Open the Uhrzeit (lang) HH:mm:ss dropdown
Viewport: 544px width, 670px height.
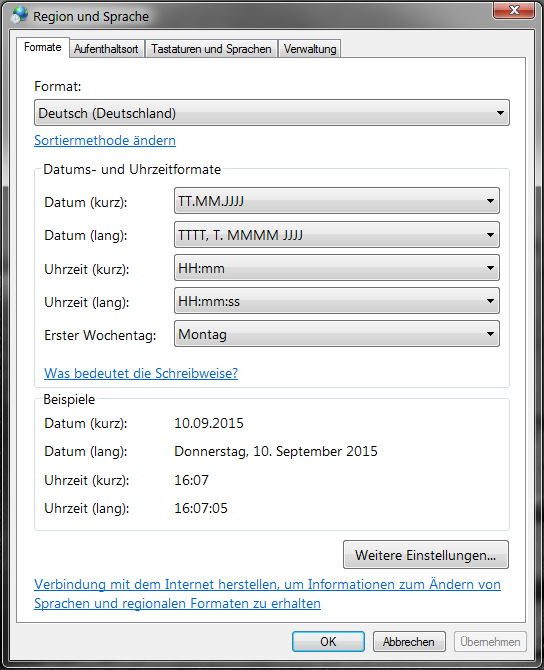click(337, 301)
